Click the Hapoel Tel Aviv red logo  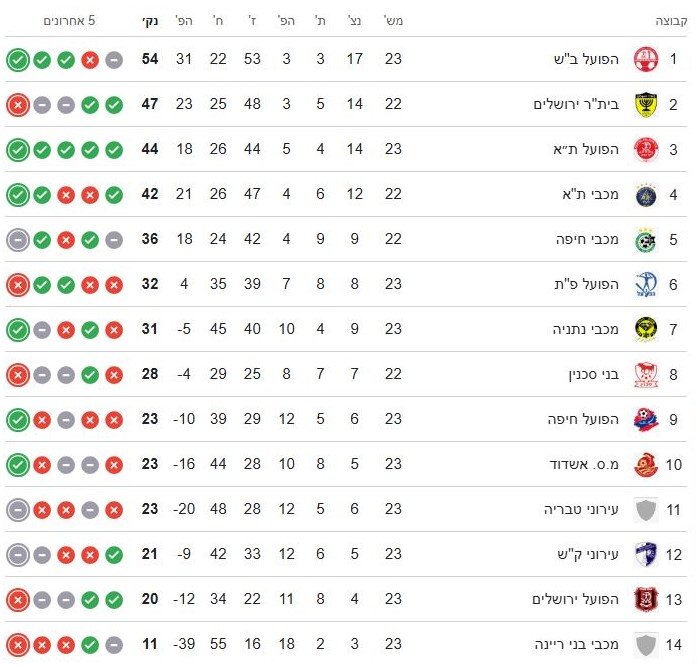pos(647,150)
